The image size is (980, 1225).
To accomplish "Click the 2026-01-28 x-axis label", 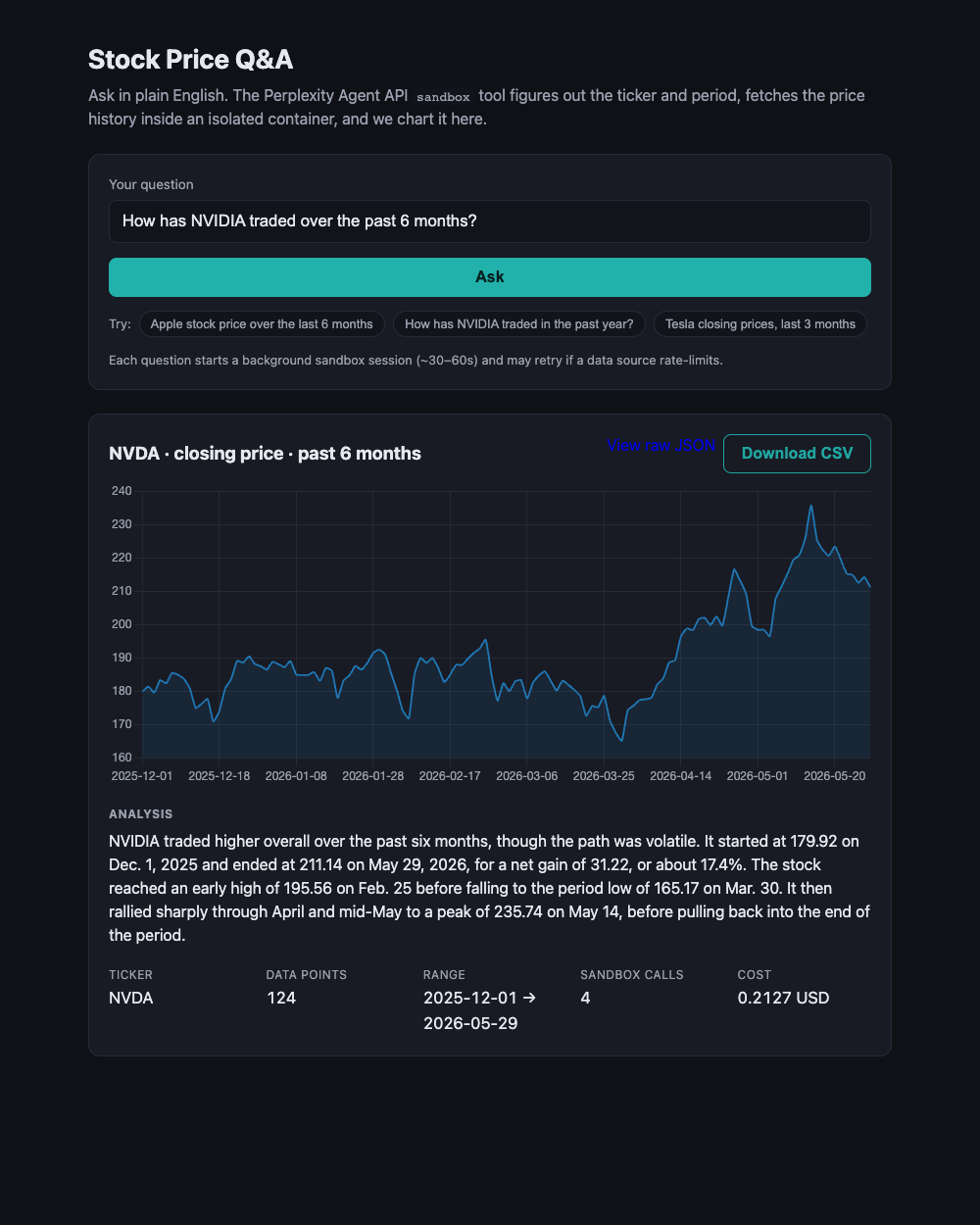I will [372, 775].
